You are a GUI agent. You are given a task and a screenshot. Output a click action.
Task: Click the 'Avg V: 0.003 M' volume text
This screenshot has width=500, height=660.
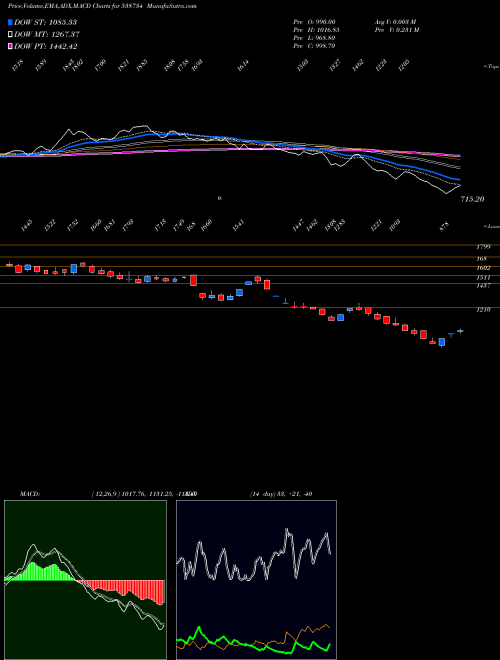395,22
